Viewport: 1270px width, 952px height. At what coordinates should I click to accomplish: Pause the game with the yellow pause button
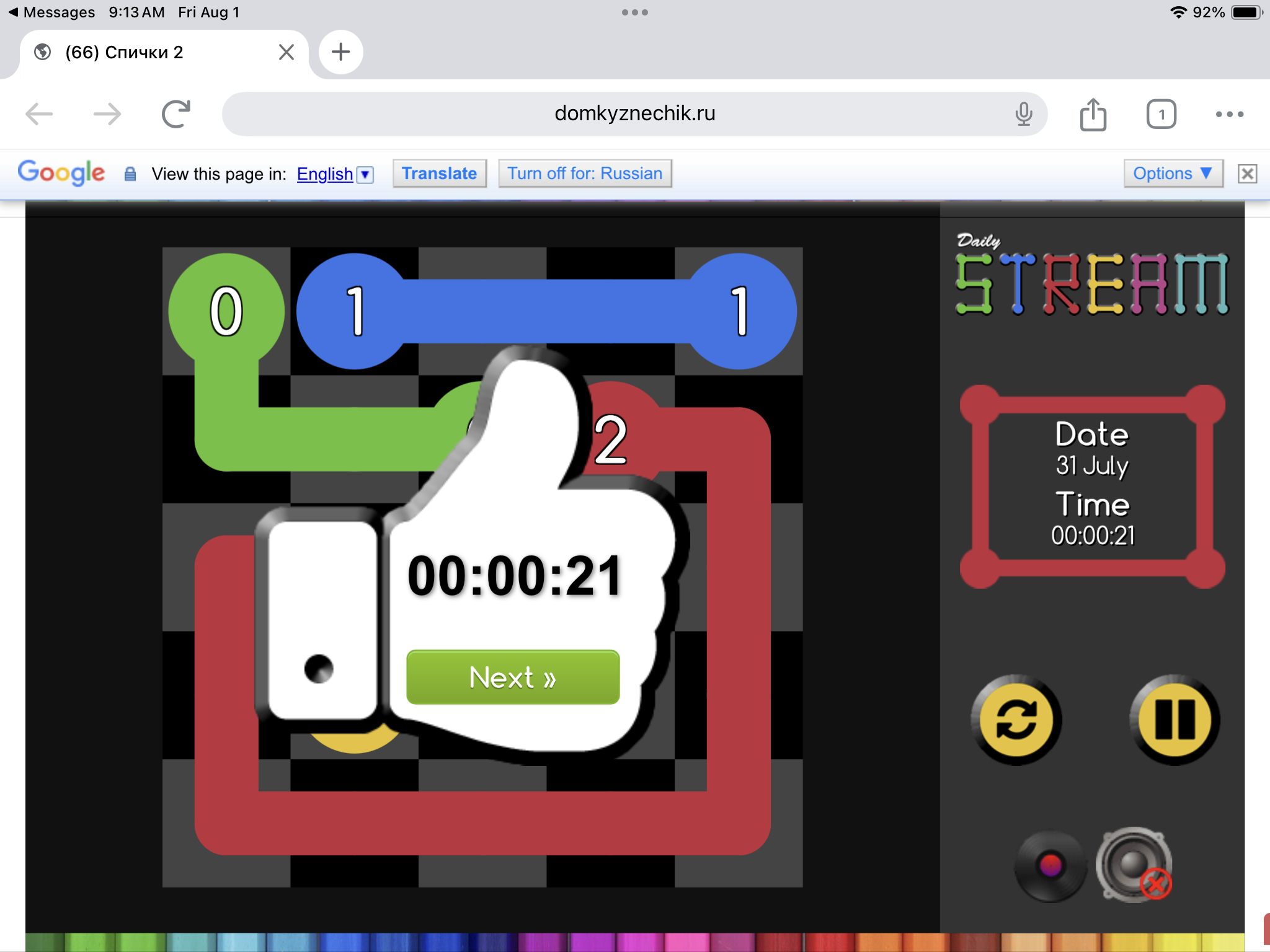(x=1175, y=720)
